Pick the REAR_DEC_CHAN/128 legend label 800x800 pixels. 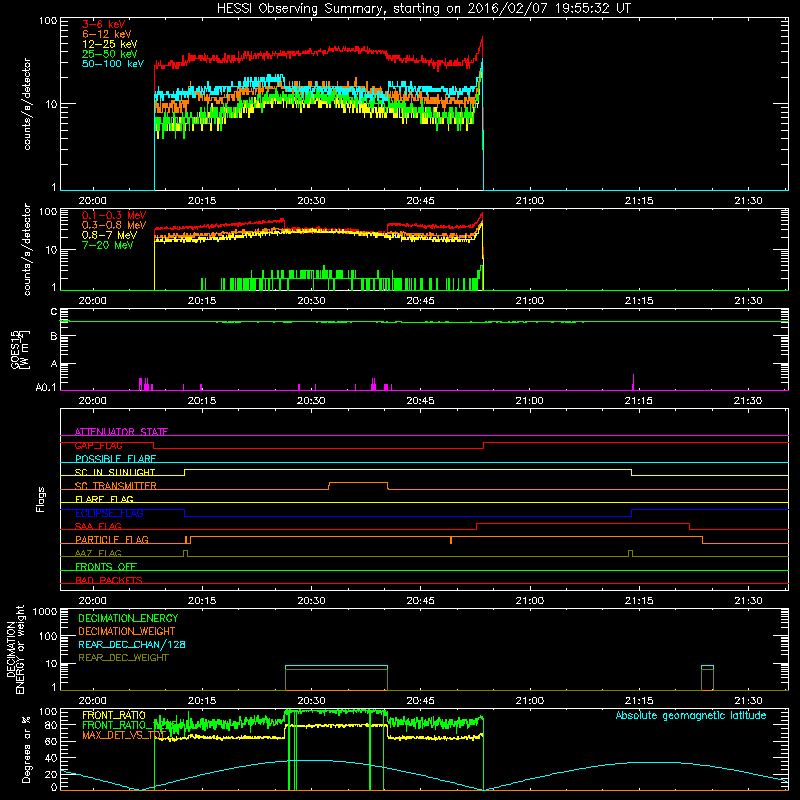pos(132,644)
